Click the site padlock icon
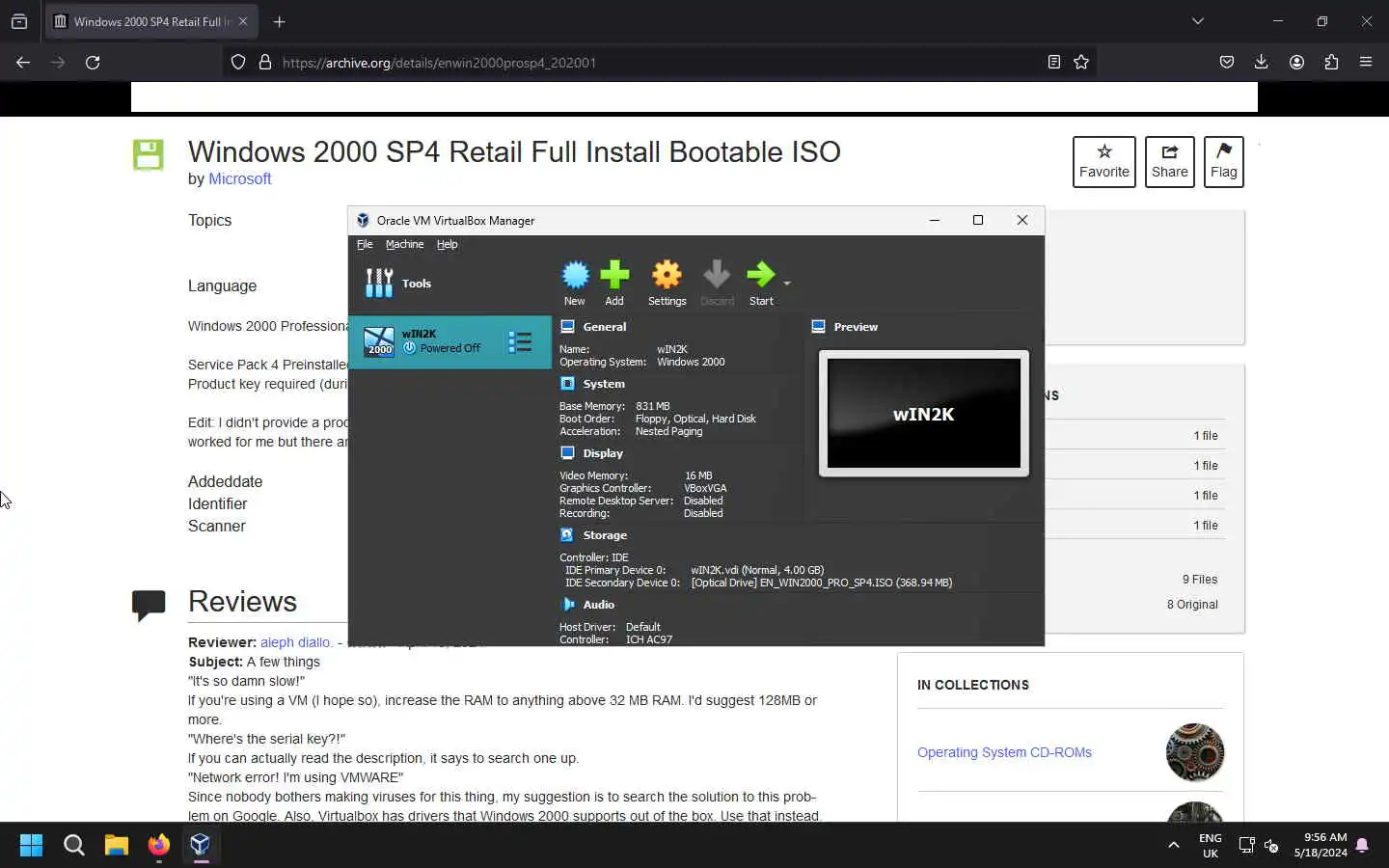This screenshot has height=868, width=1389. (x=265, y=62)
